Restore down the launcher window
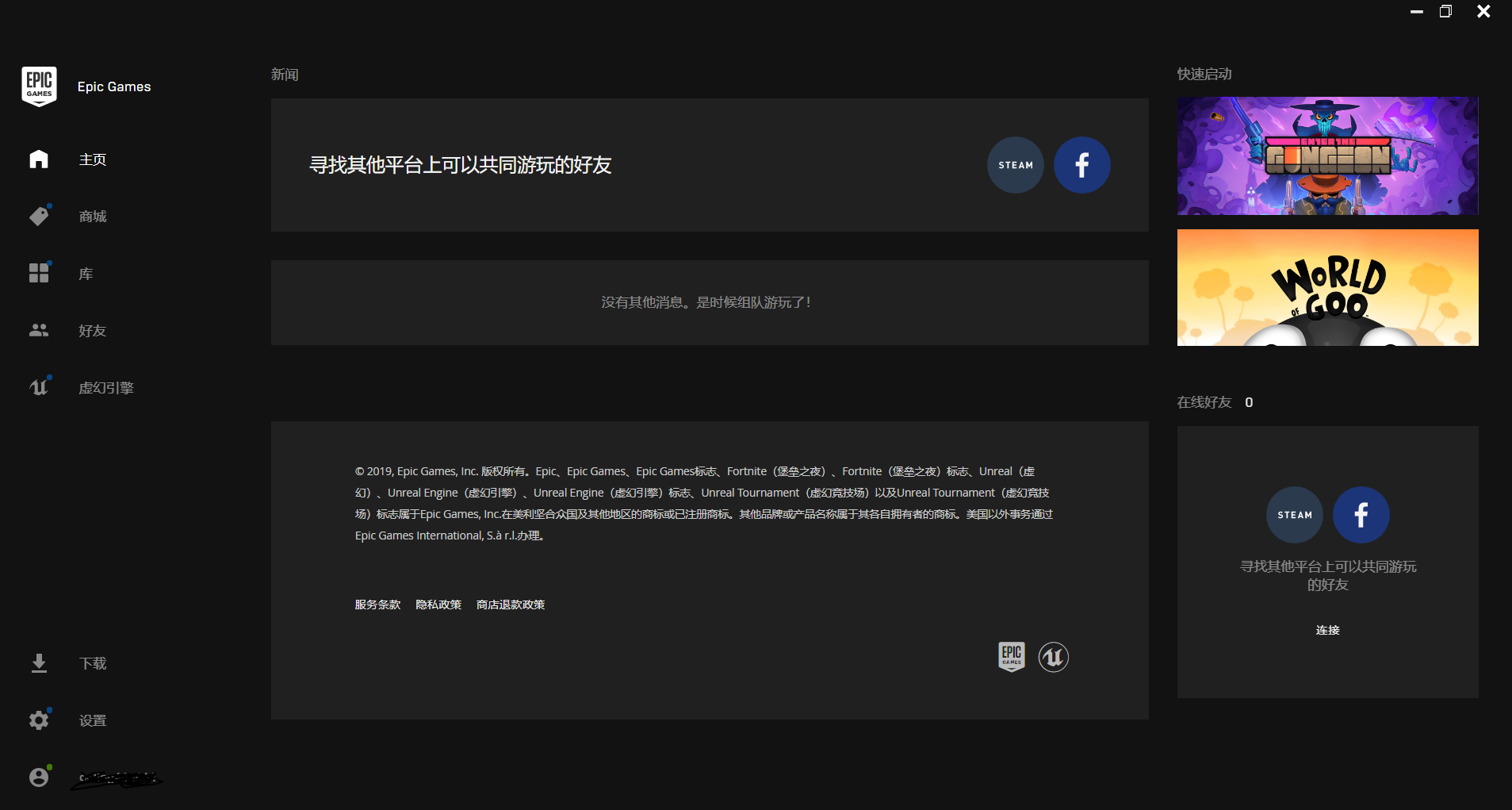 click(x=1446, y=12)
